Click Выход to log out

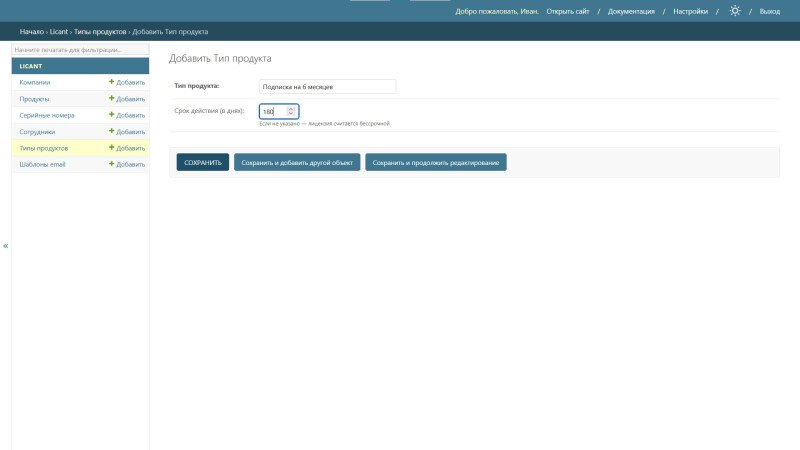769,11
